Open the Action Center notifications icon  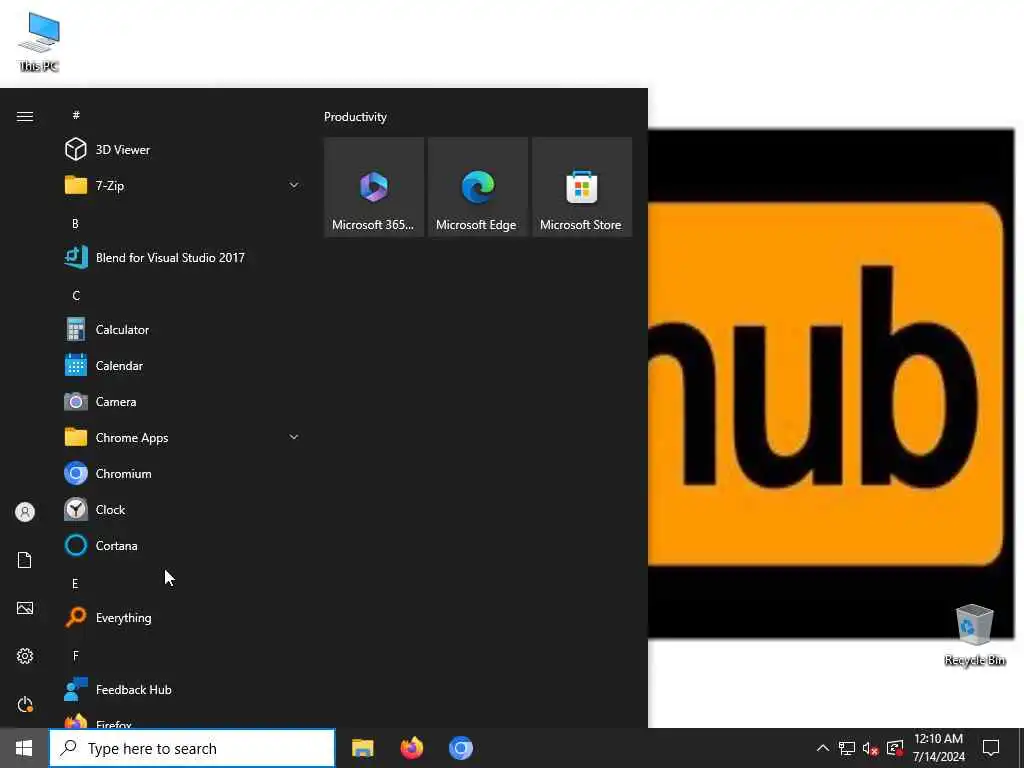click(x=991, y=748)
